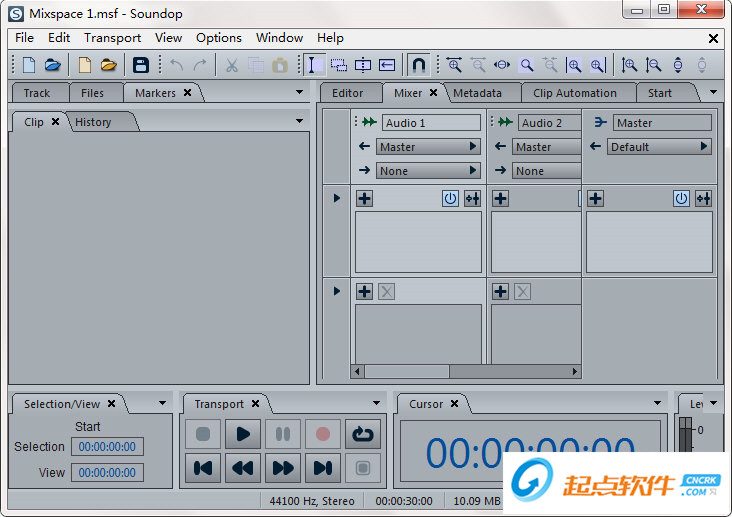Click the Selection start time field
Viewport: 732px width, 517px height.
pyautogui.click(x=107, y=447)
